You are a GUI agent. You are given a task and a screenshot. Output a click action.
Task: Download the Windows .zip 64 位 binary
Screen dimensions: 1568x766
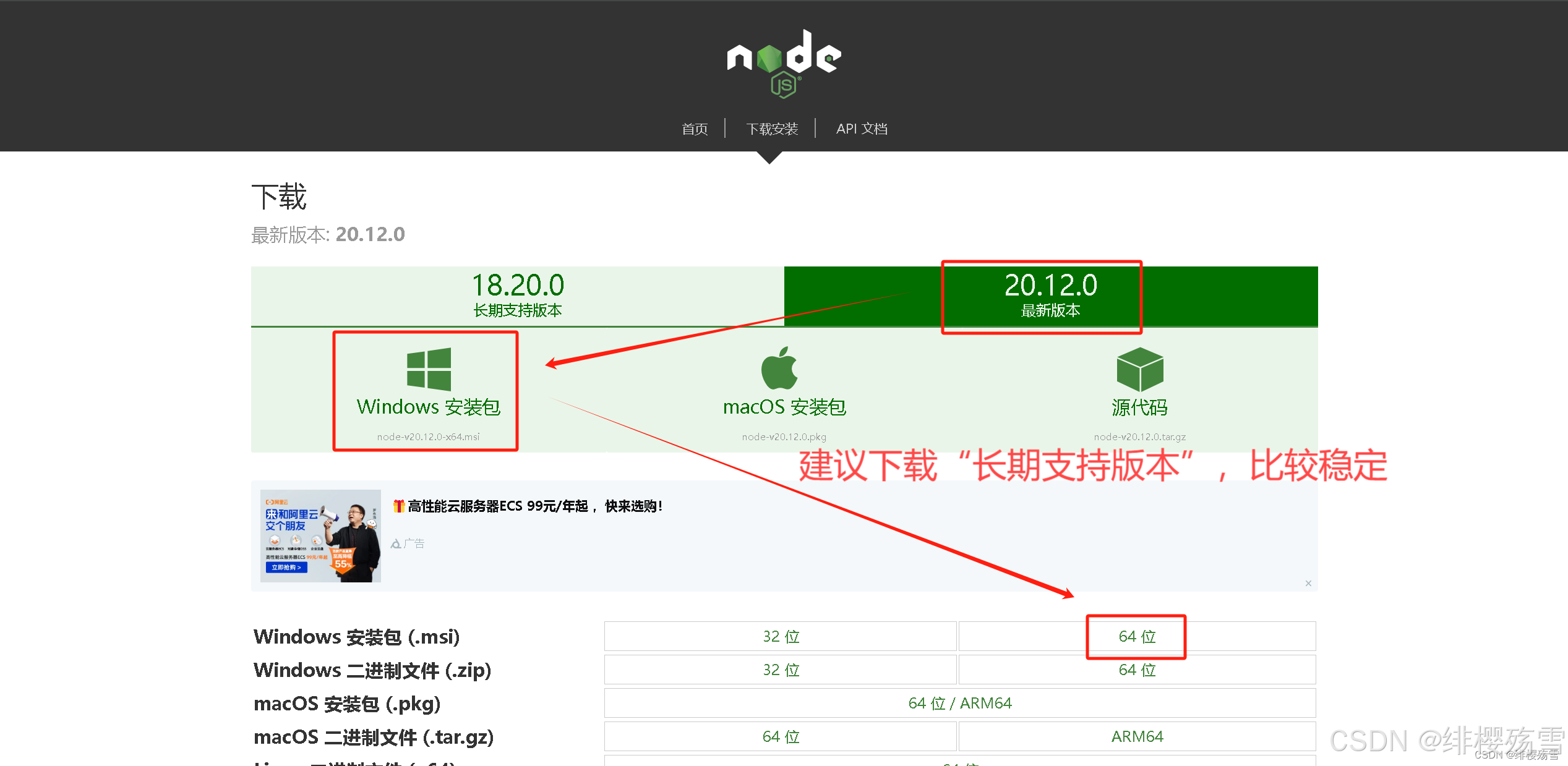click(x=1137, y=670)
